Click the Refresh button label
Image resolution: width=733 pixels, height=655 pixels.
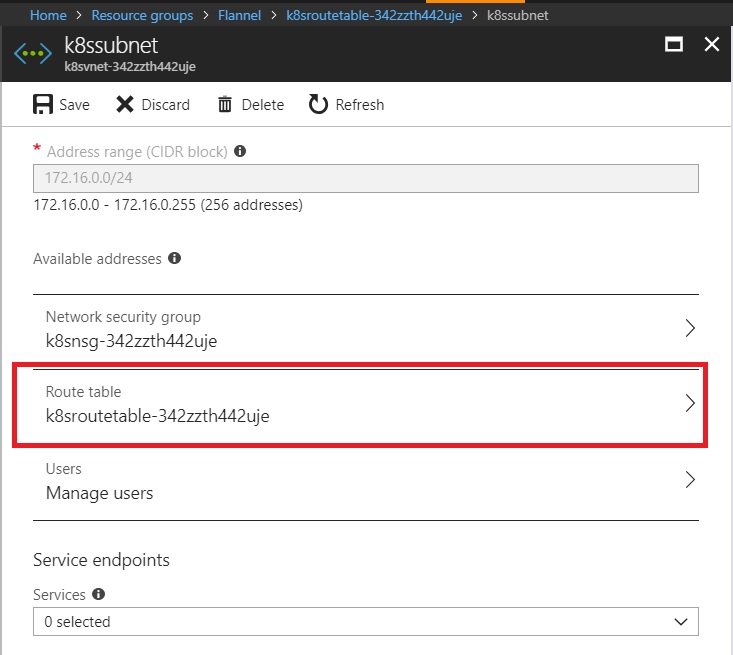click(359, 105)
